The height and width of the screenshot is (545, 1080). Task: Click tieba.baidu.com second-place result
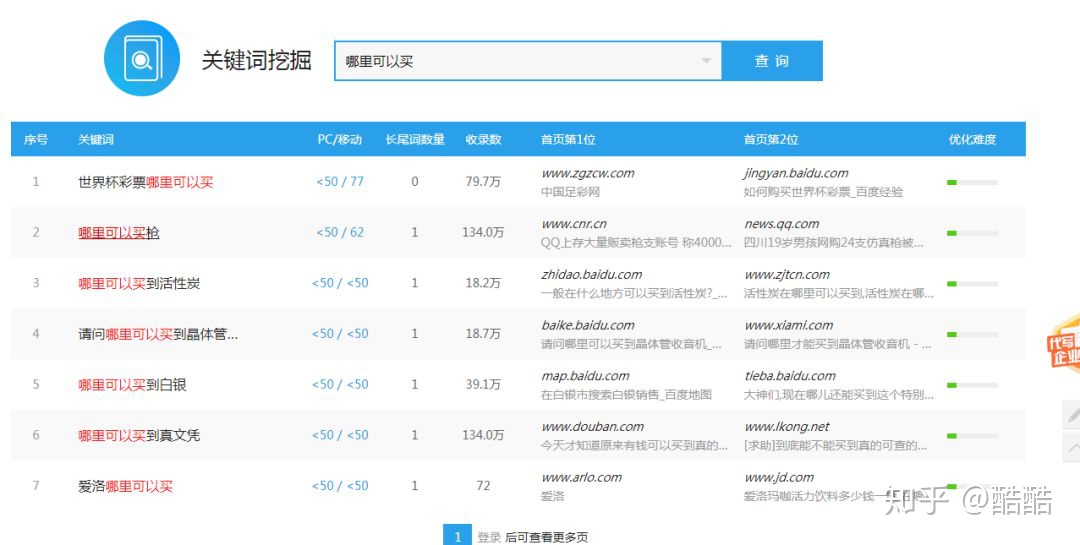pos(789,376)
